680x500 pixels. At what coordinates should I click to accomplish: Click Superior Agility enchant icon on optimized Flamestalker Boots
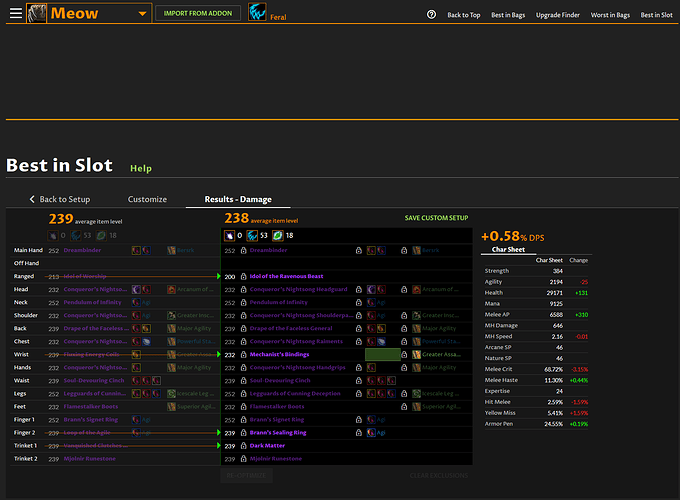tap(416, 406)
